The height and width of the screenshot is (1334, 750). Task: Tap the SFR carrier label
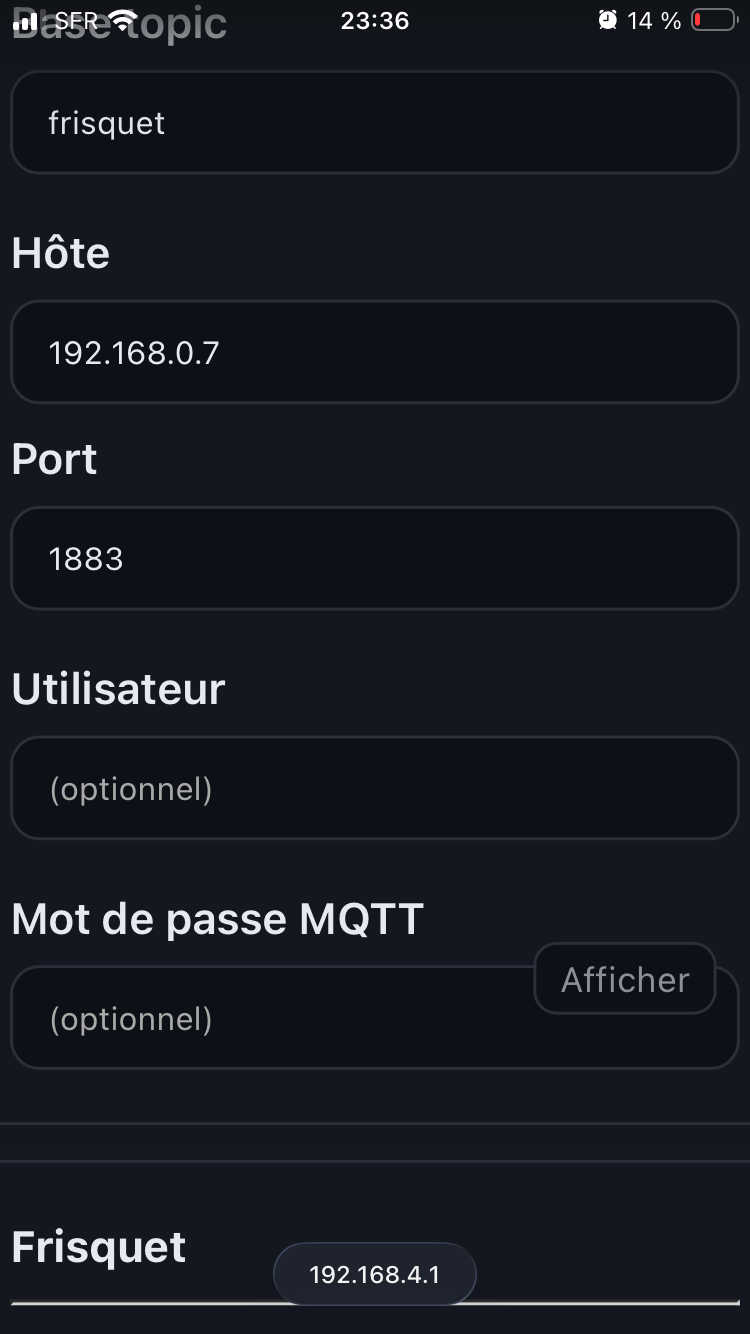(76, 20)
